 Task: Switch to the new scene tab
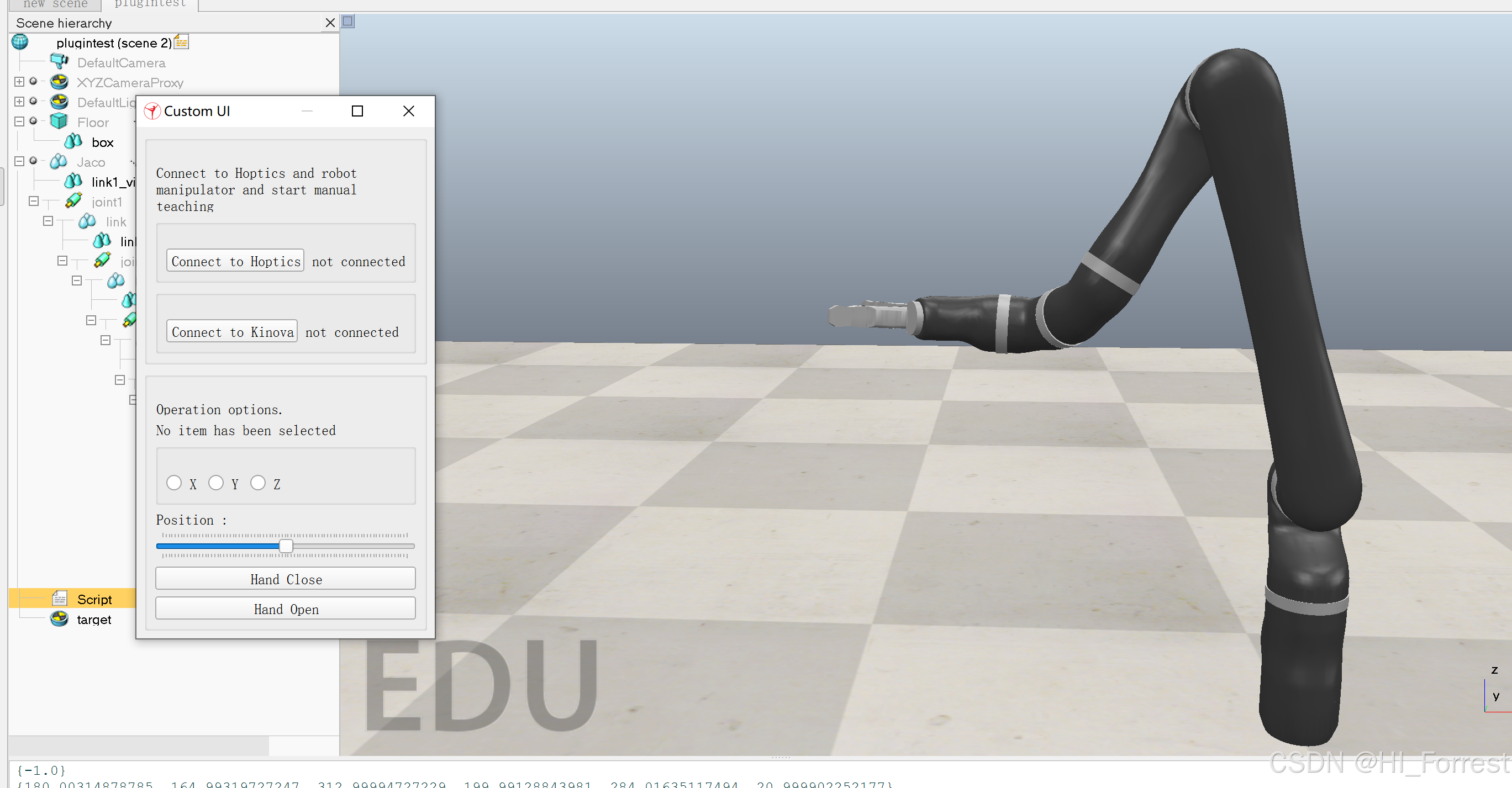(55, 5)
